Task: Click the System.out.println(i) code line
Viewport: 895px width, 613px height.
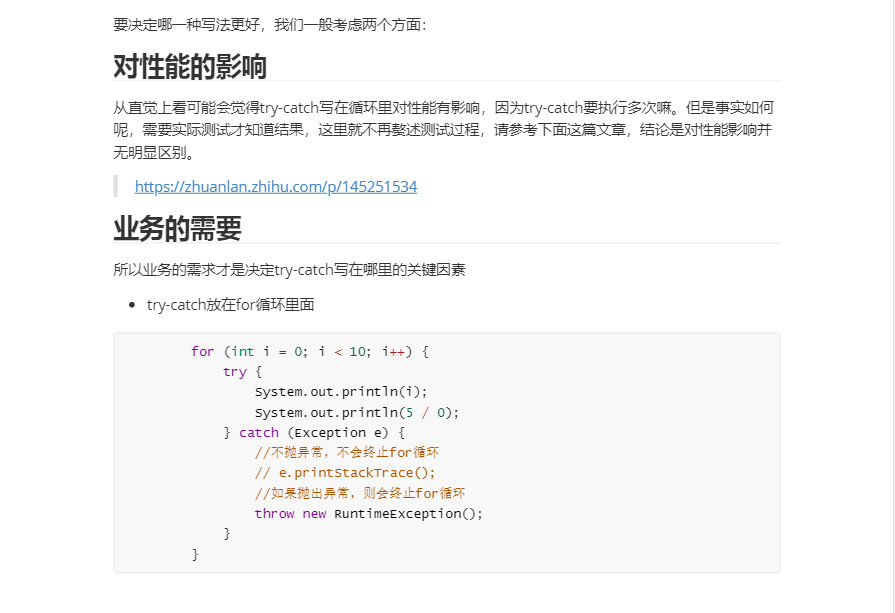Action: 340,392
